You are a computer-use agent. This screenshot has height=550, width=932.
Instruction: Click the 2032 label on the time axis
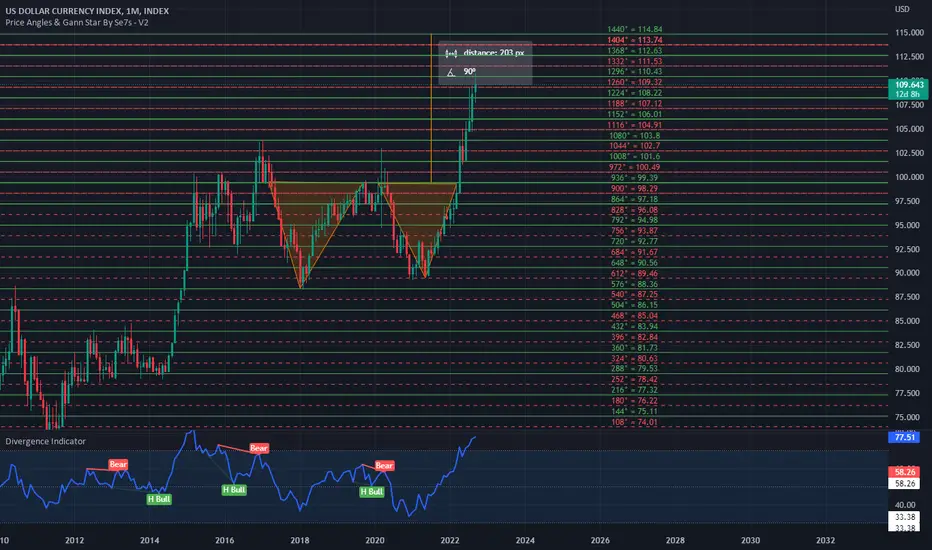click(825, 540)
